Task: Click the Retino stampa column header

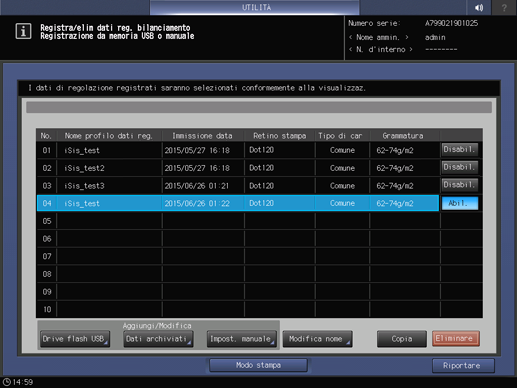Action: (280, 136)
